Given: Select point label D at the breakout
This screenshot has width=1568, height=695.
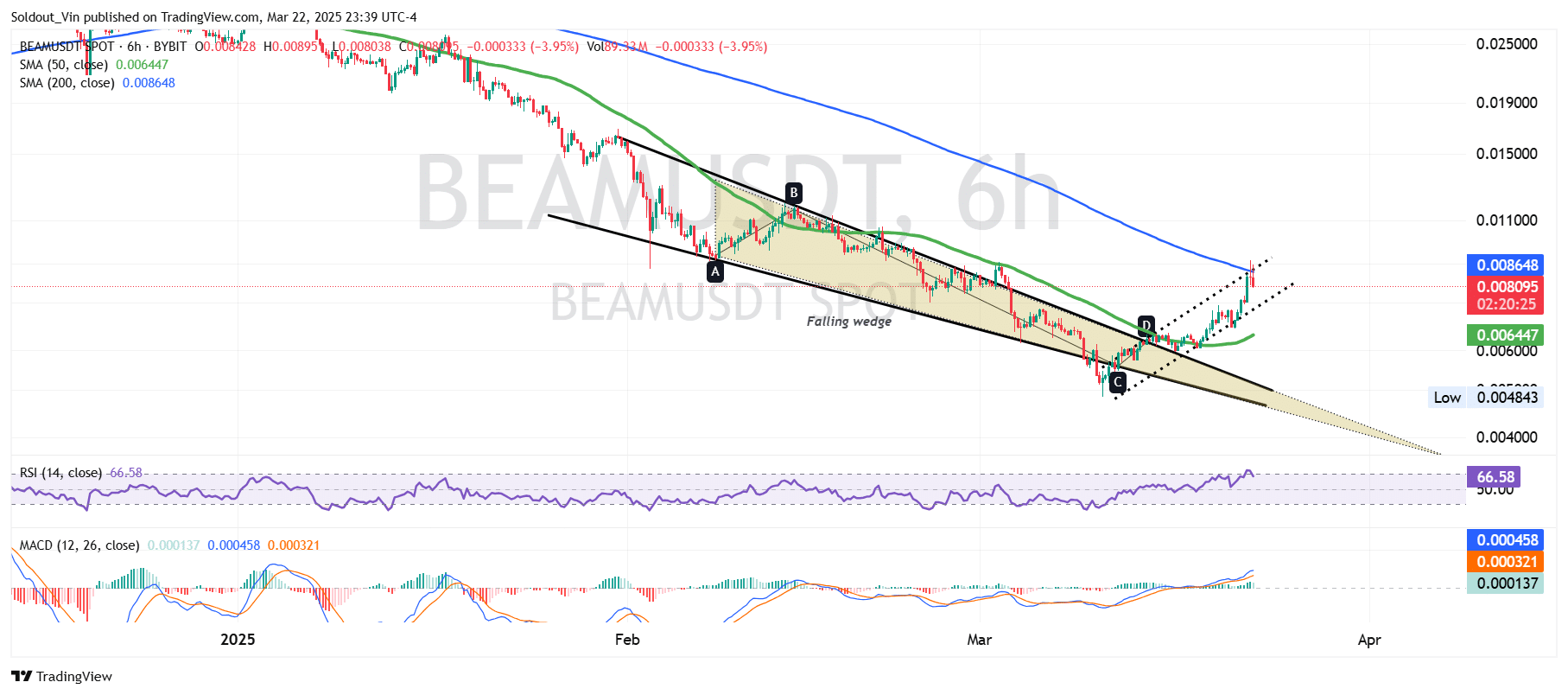Looking at the screenshot, I should pyautogui.click(x=1146, y=326).
